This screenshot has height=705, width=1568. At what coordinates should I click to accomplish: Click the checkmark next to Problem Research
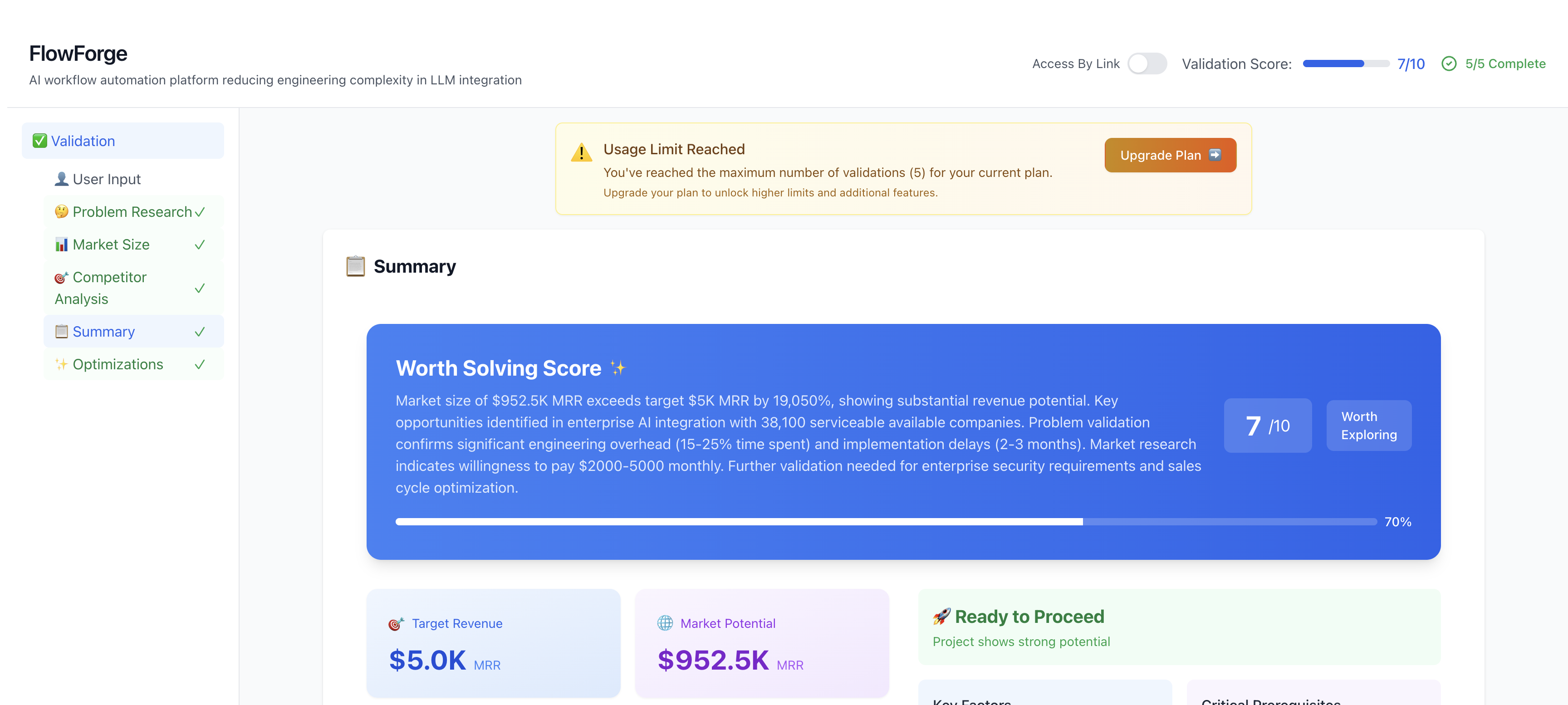200,212
